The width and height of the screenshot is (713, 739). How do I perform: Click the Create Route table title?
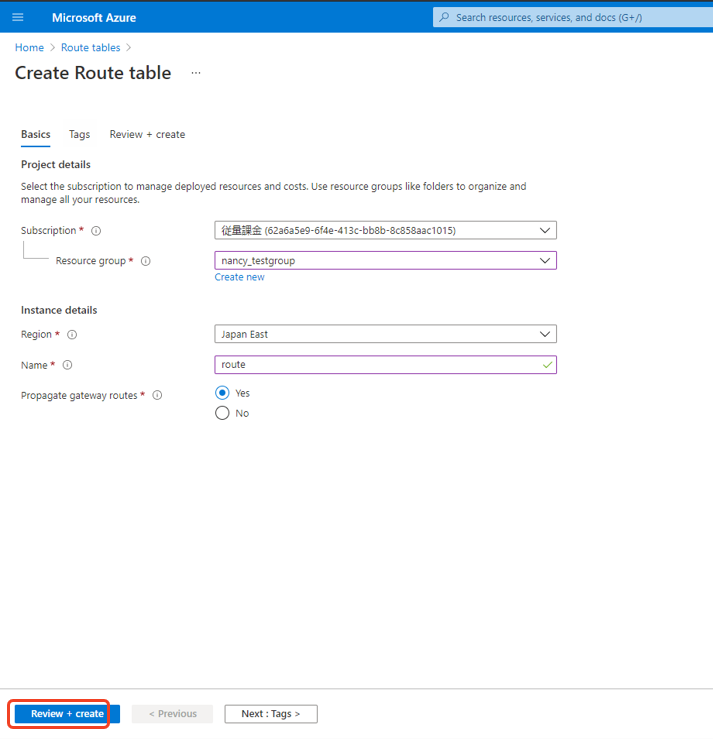click(x=93, y=73)
